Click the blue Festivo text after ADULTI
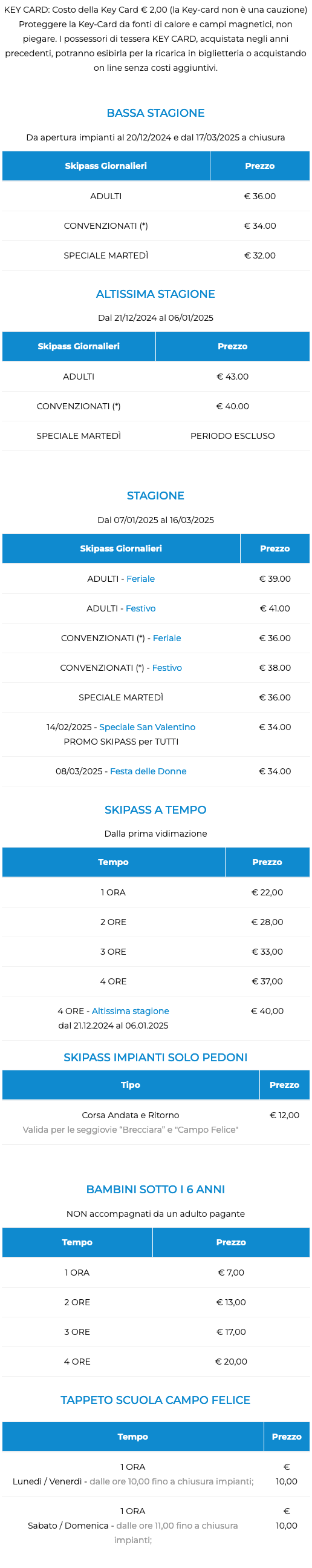312x1568 pixels. coord(140,608)
